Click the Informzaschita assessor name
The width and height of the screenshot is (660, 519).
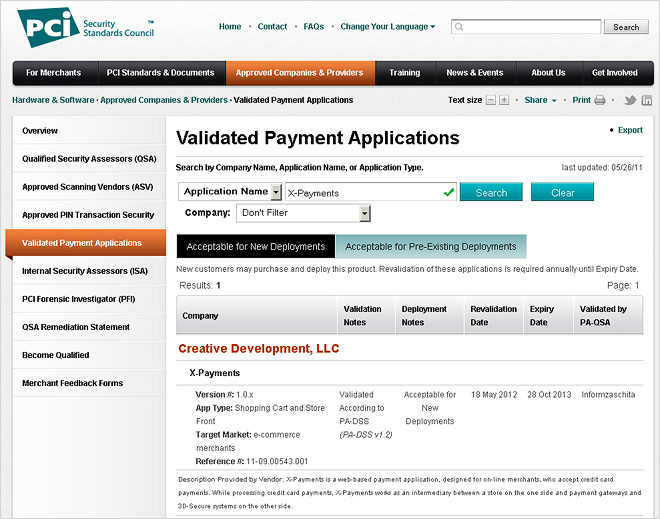[608, 395]
